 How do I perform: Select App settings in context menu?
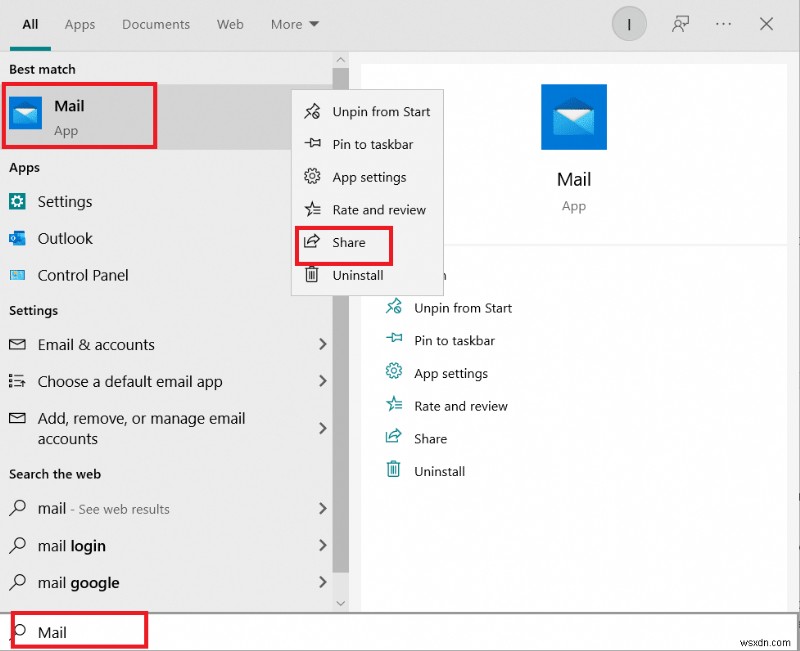point(369,177)
